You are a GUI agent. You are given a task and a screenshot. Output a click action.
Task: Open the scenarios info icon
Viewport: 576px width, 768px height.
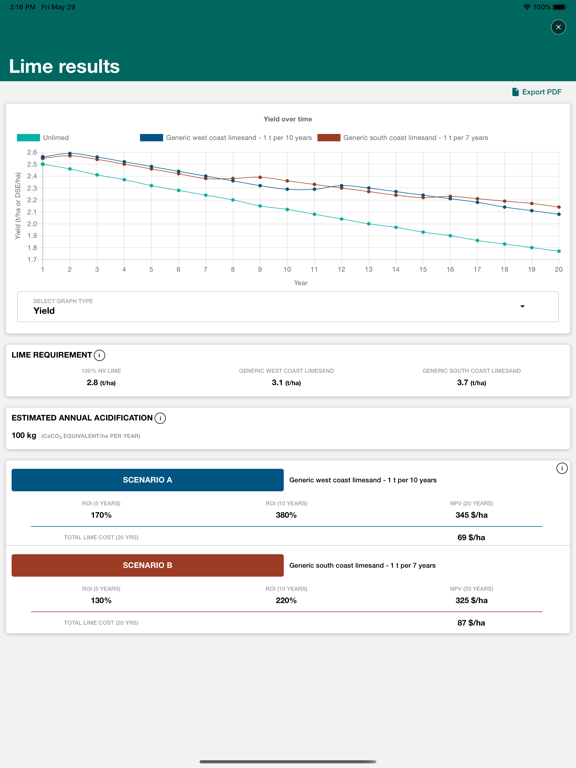(x=562, y=468)
